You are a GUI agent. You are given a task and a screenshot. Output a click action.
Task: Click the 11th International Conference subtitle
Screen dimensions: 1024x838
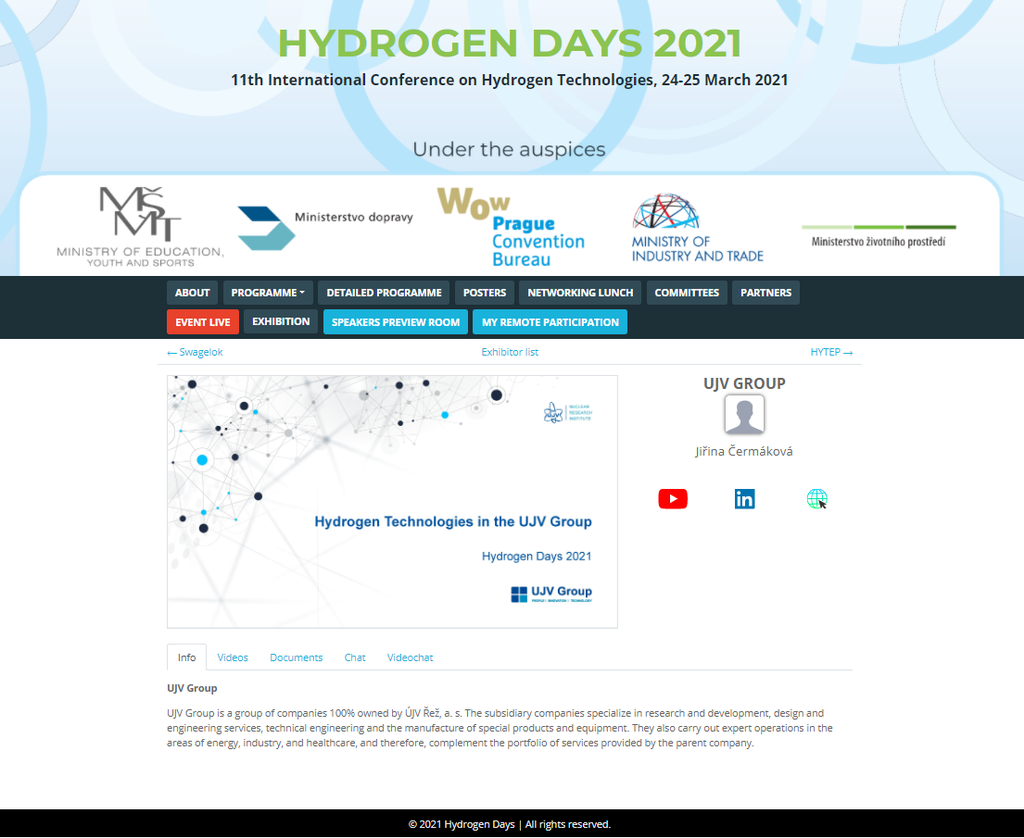coord(509,80)
